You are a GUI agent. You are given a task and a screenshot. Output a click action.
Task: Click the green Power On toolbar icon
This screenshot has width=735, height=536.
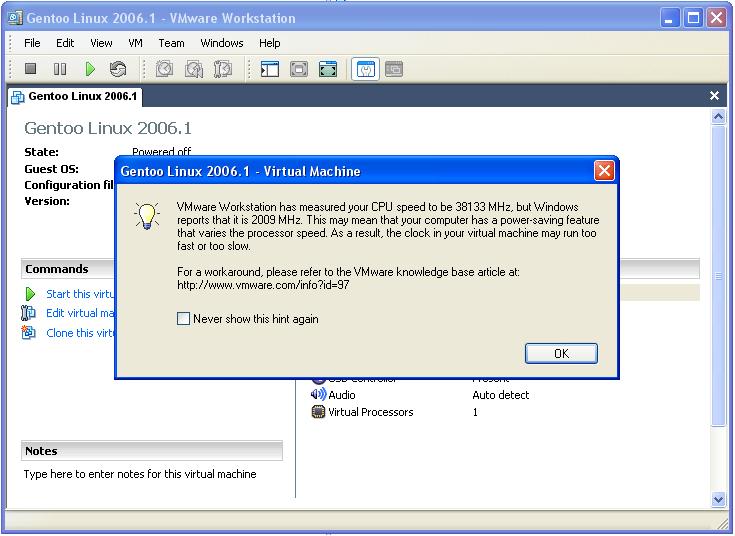coord(90,69)
